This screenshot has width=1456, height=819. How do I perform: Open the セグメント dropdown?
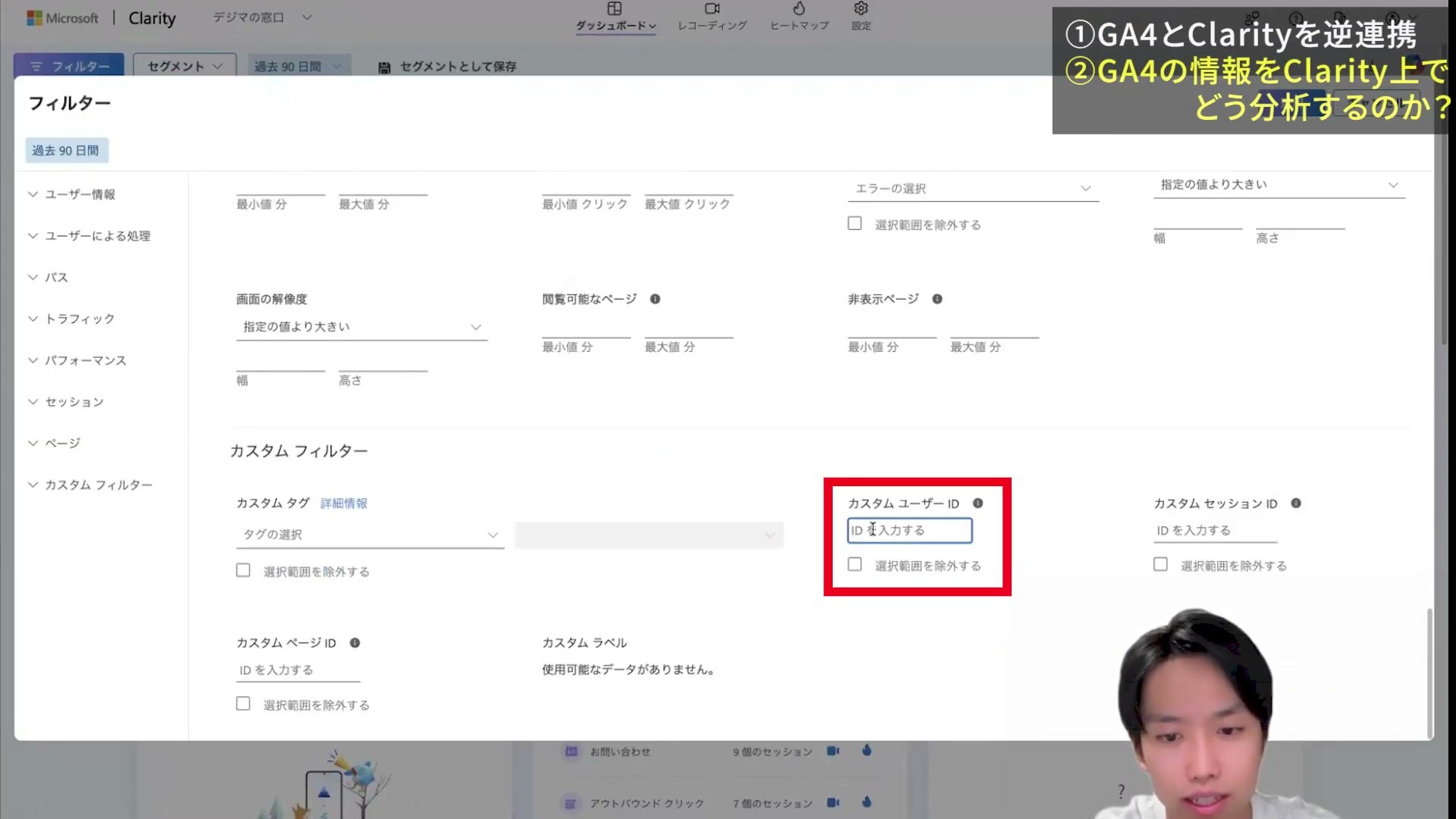pyautogui.click(x=184, y=66)
